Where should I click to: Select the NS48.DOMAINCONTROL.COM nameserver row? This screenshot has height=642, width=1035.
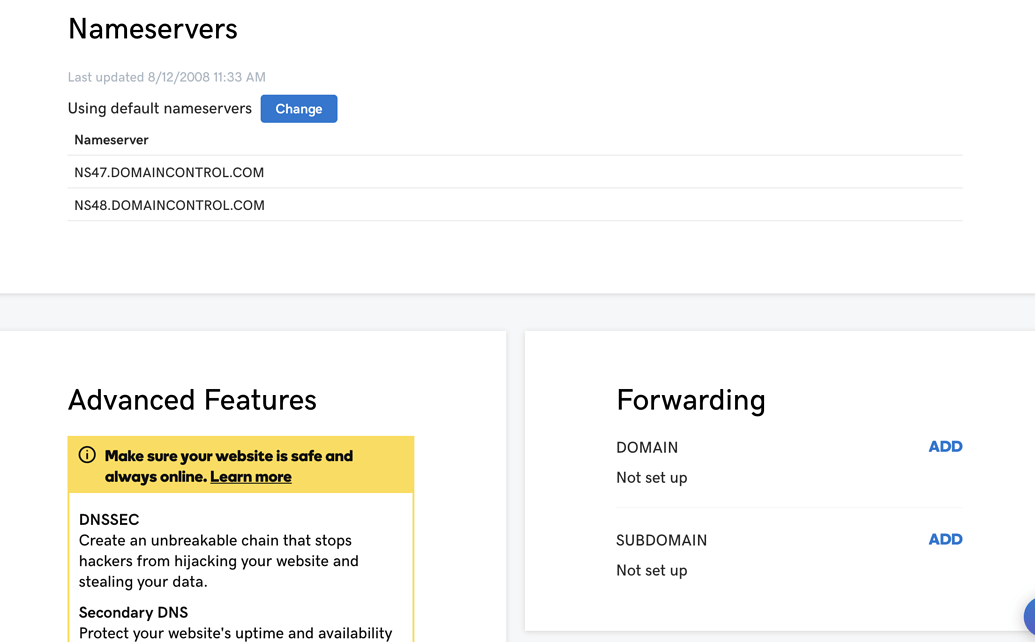[169, 206]
